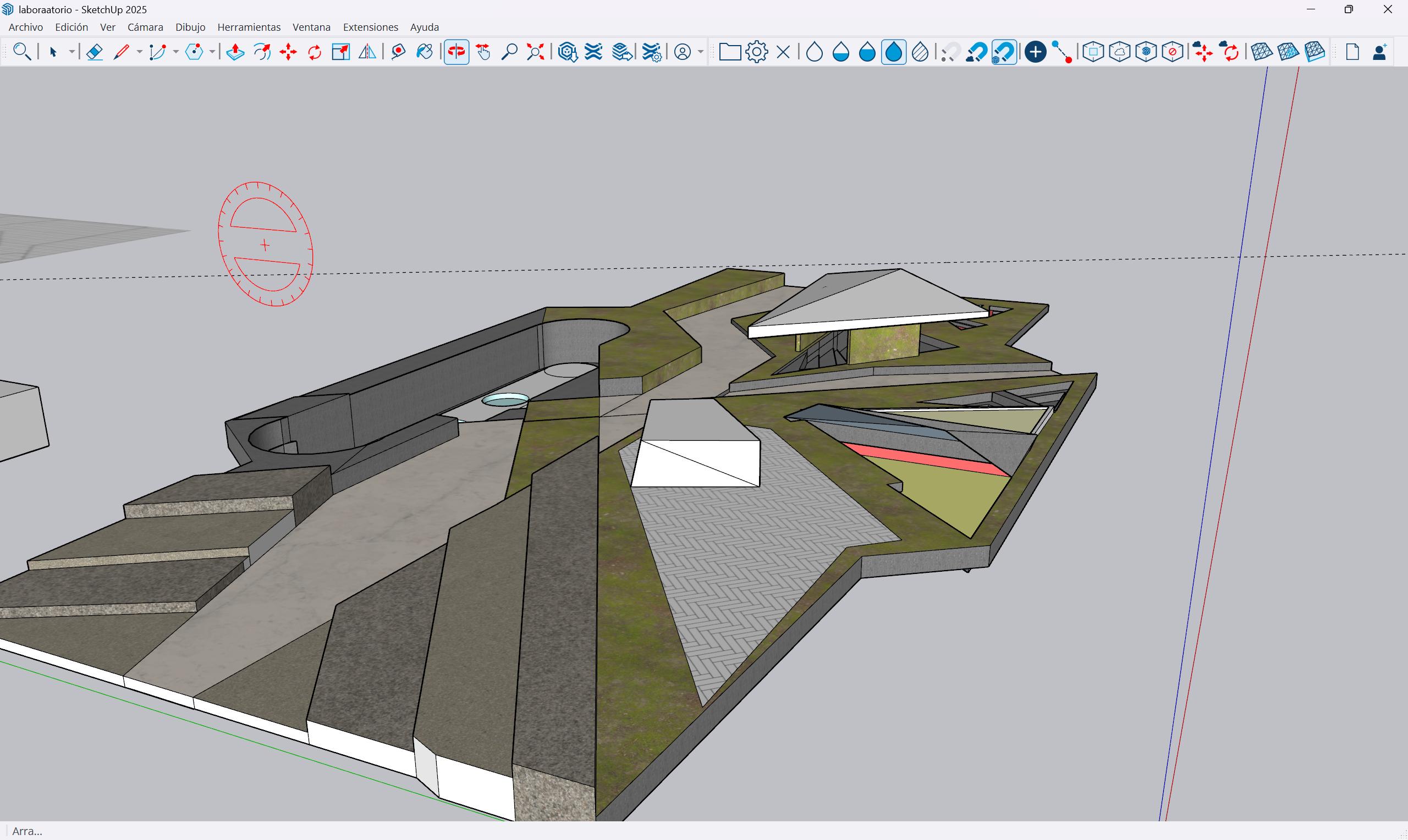Expand the user account dropdown arrow

700,52
